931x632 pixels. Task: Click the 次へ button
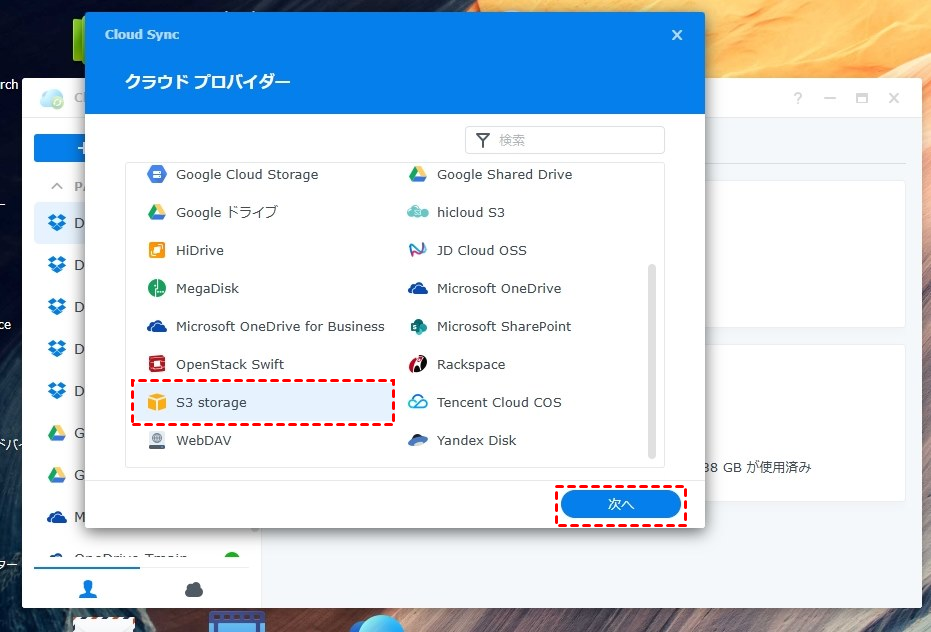(x=620, y=504)
